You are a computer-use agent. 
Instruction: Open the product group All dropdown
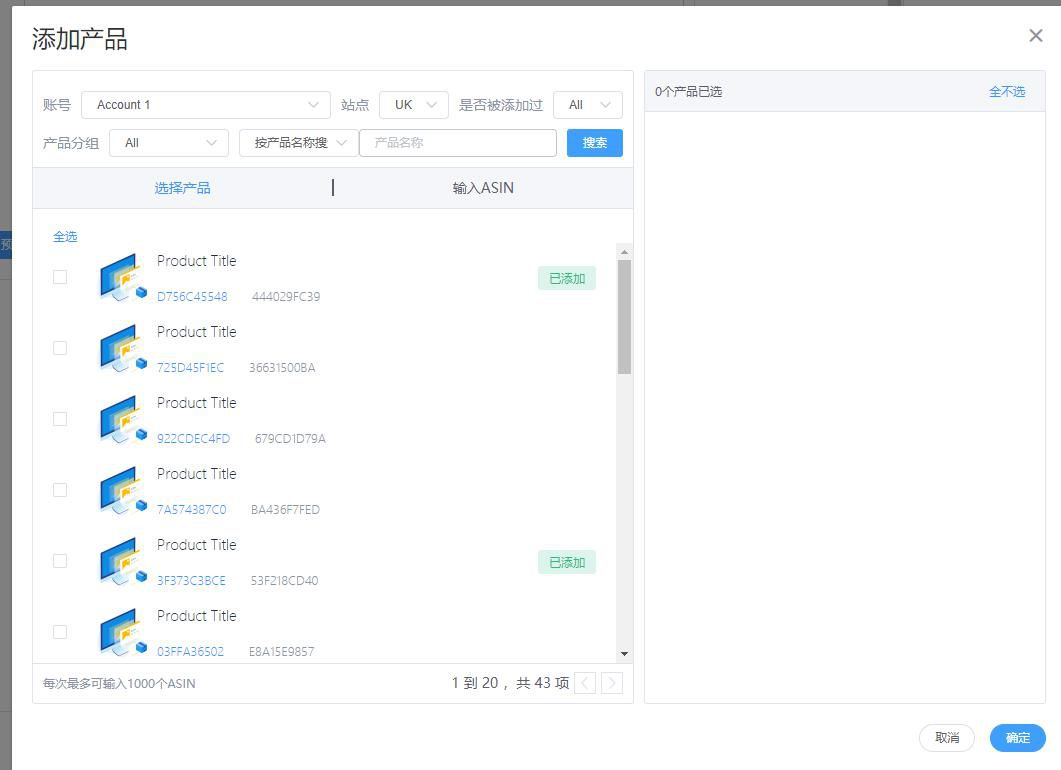click(x=168, y=143)
